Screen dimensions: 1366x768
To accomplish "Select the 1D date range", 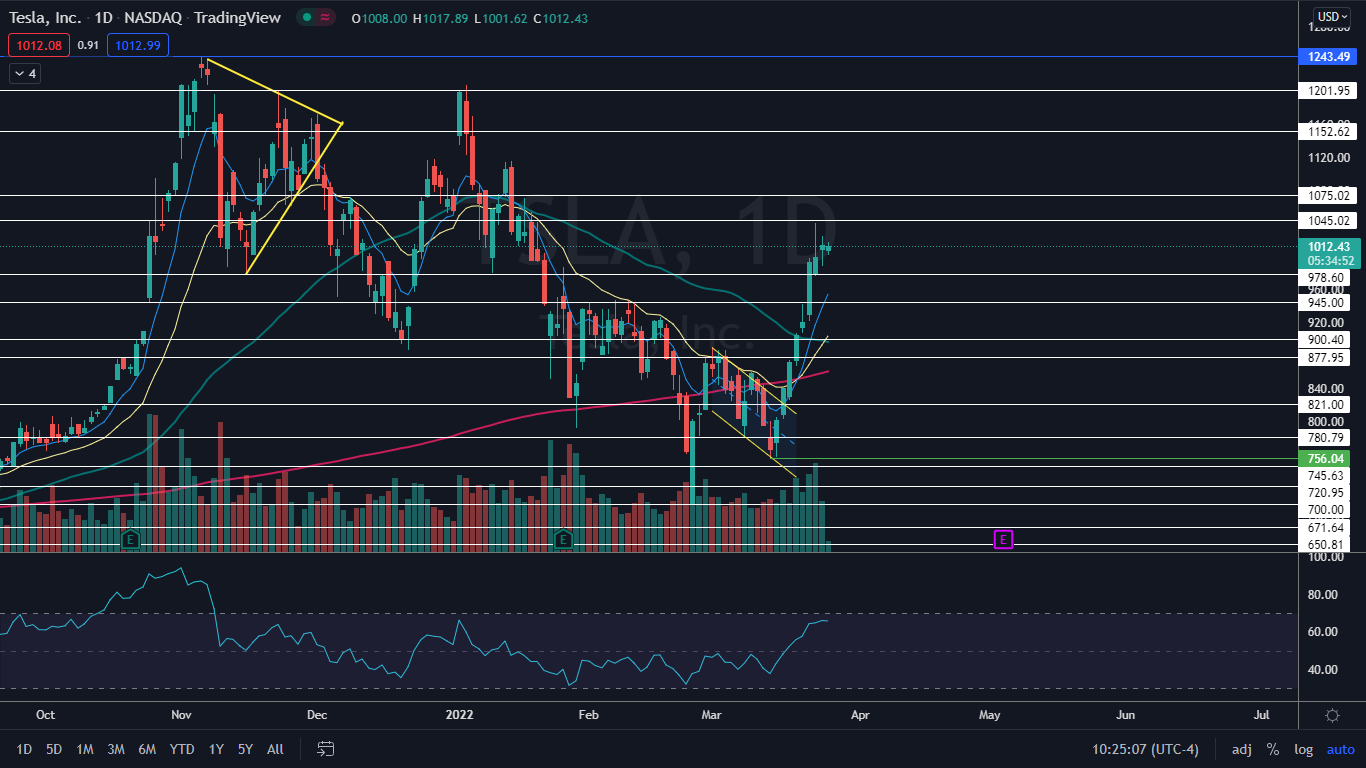I will coord(24,749).
